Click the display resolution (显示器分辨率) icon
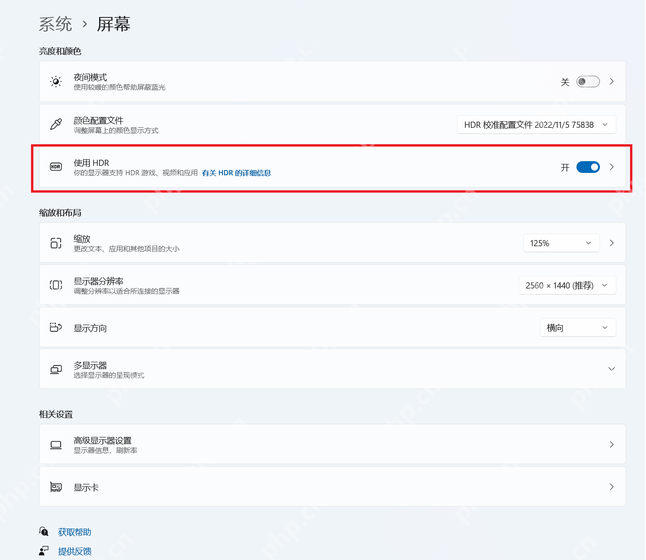This screenshot has width=646, height=560. pos(56,285)
